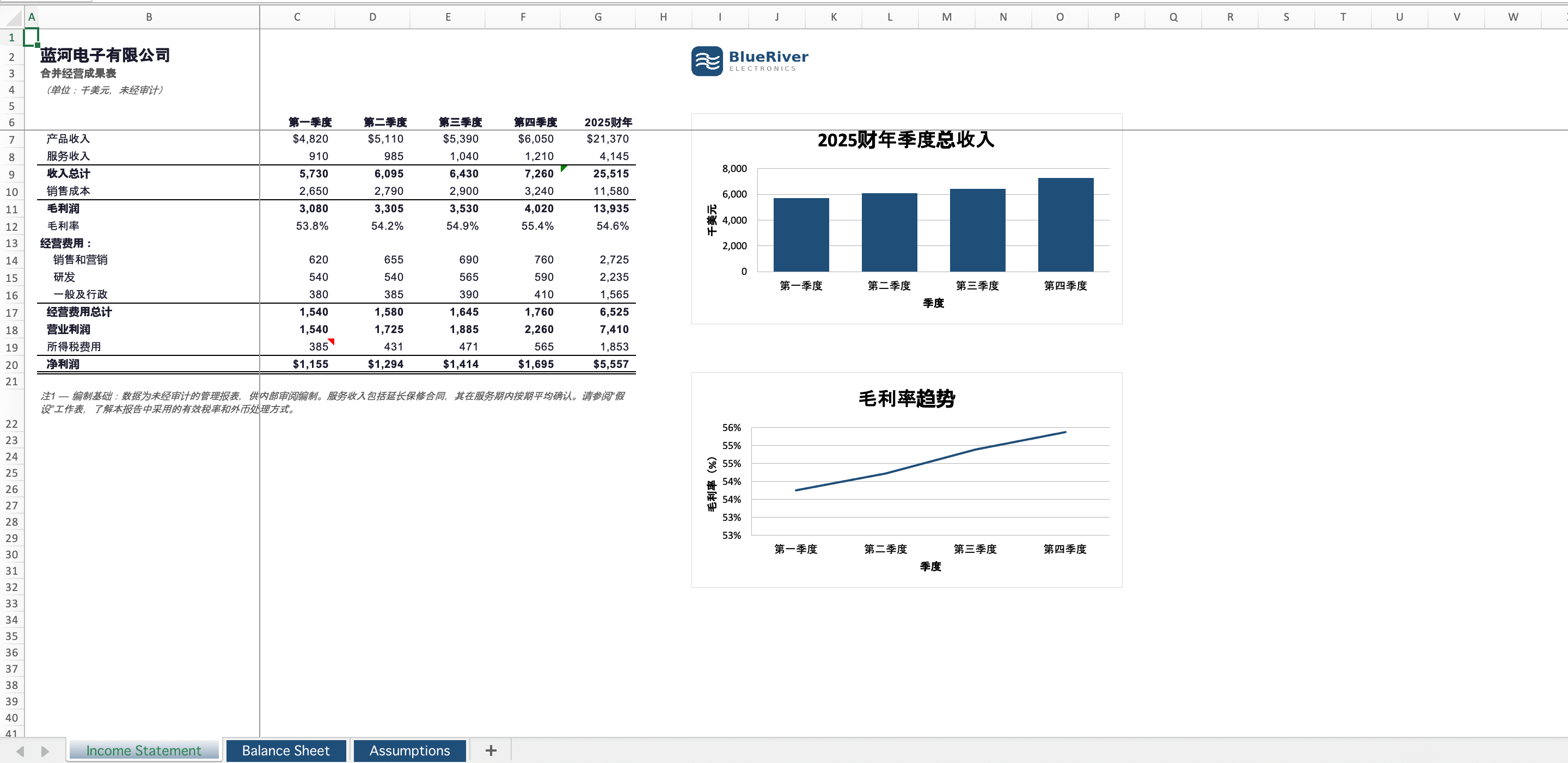This screenshot has width=1568, height=763.
Task: Select the 销售成本 row label
Action: [x=68, y=191]
